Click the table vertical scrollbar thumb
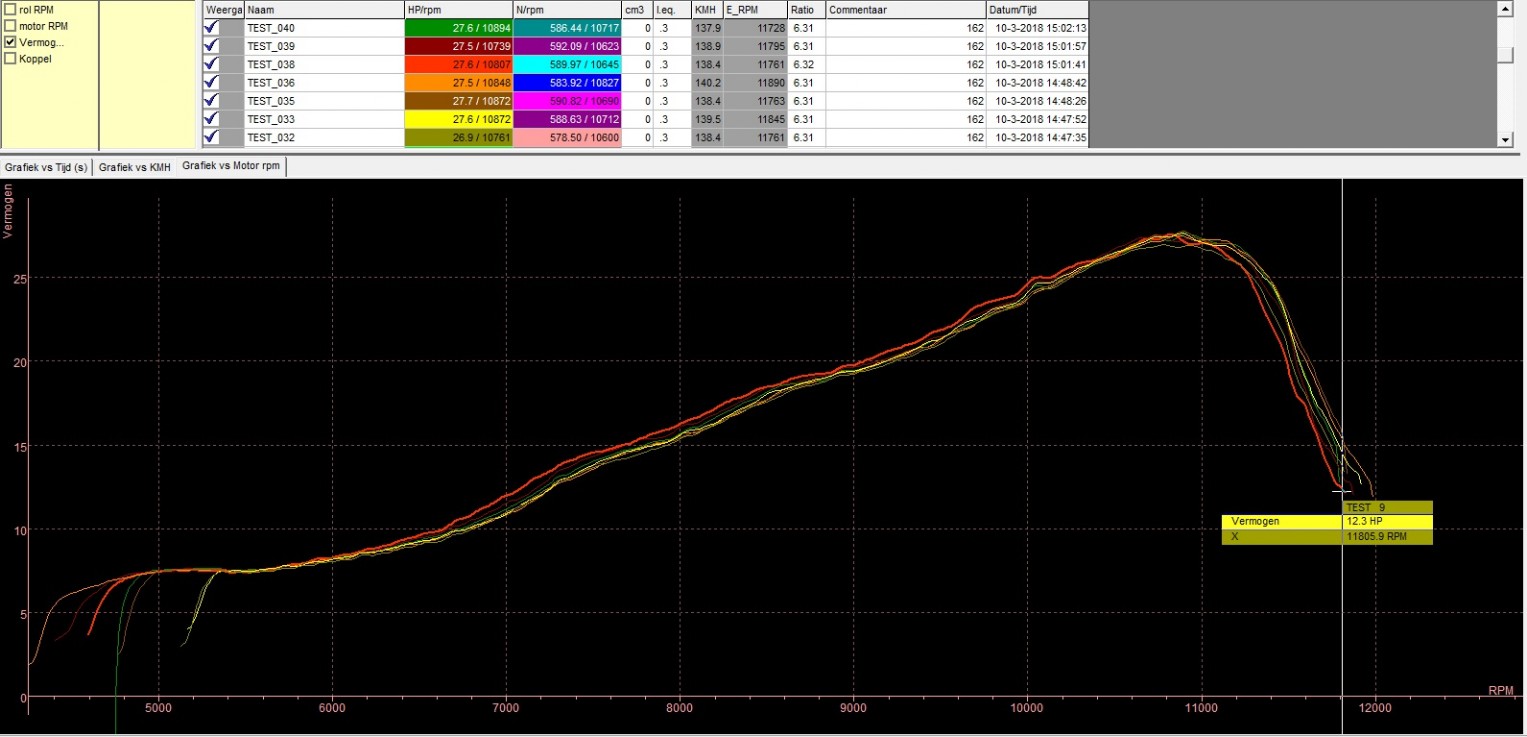 pos(1505,54)
